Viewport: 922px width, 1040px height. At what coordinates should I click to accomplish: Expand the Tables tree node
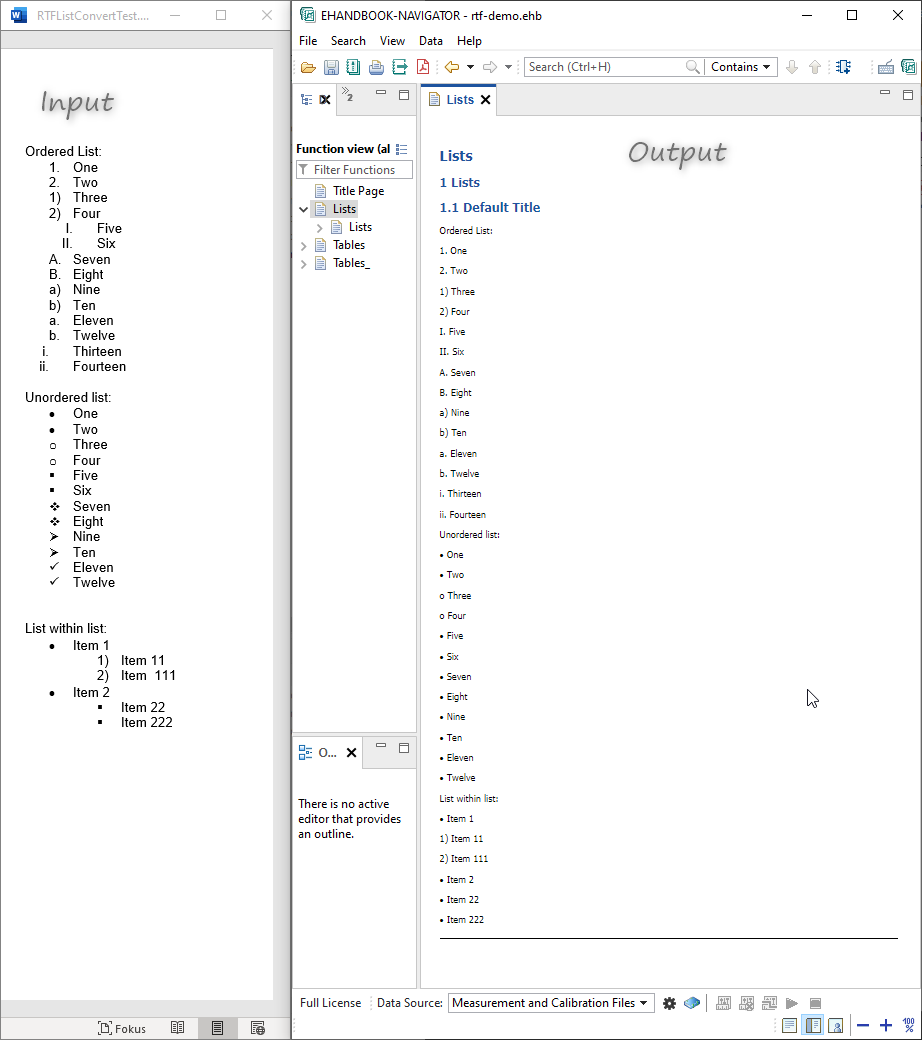pos(304,245)
